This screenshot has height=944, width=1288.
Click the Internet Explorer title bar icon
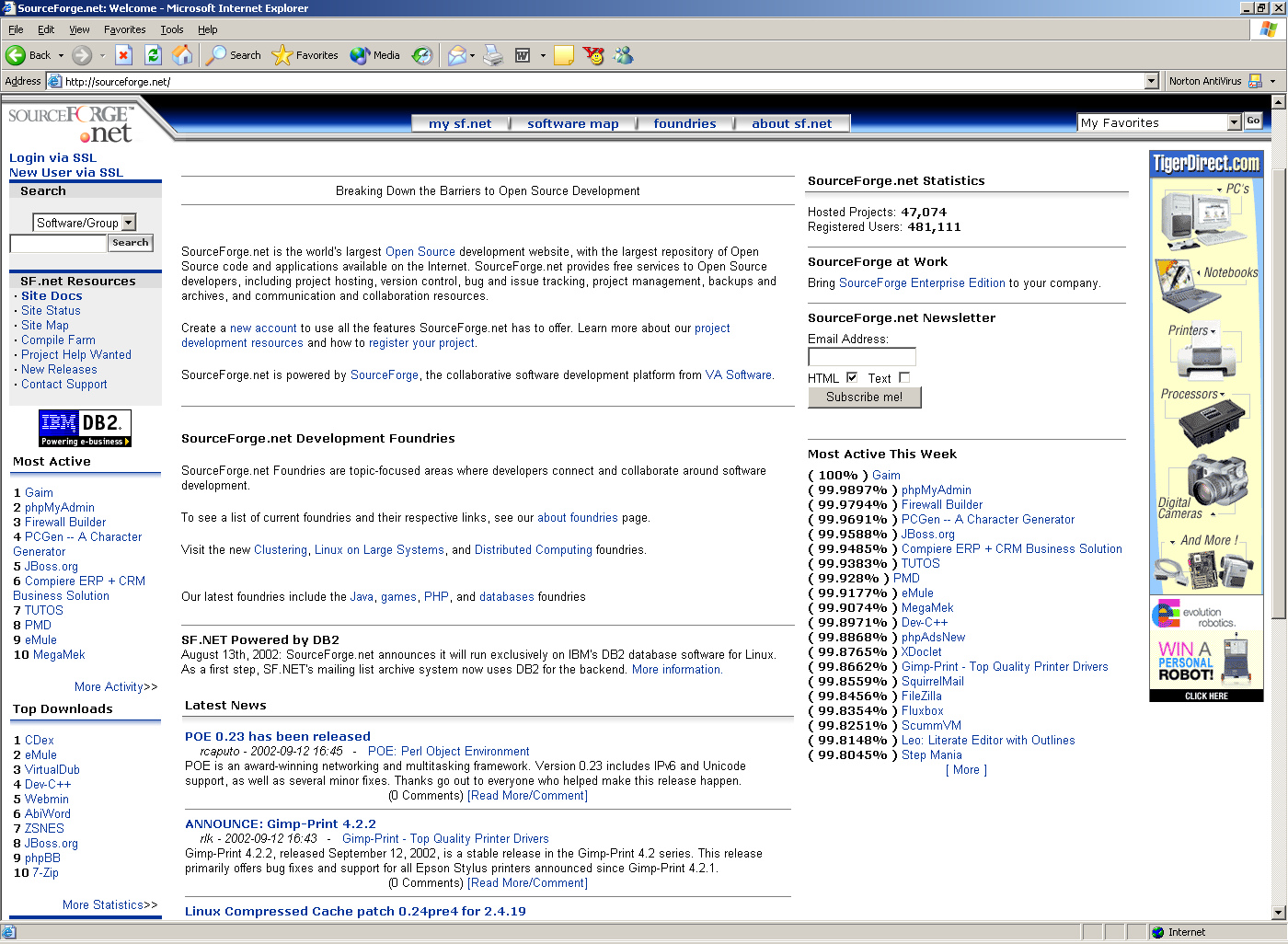click(9, 8)
